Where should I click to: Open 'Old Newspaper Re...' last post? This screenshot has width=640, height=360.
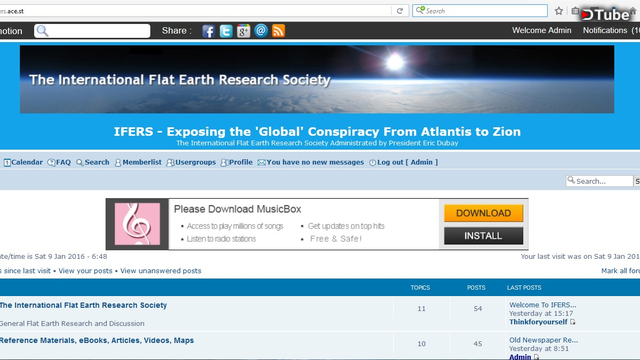pos(543,340)
